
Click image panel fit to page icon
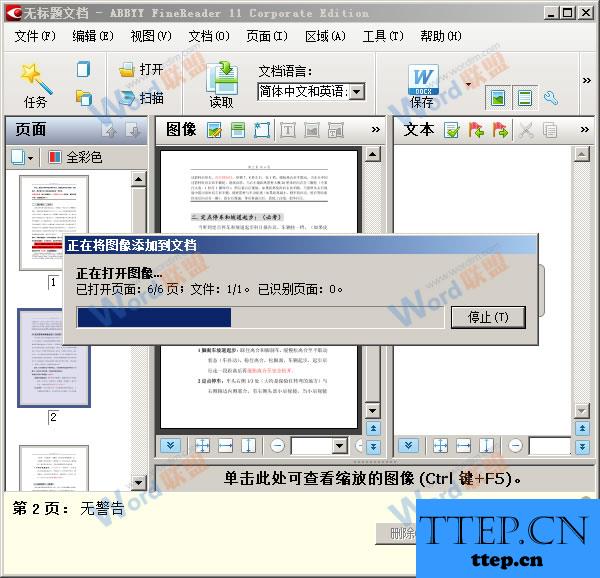202,446
